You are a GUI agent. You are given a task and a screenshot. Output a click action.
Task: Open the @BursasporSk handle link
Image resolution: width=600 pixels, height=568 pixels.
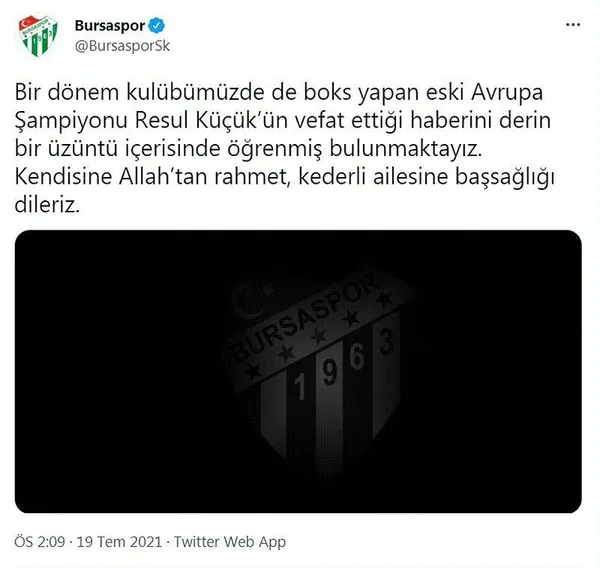pyautogui.click(x=122, y=46)
